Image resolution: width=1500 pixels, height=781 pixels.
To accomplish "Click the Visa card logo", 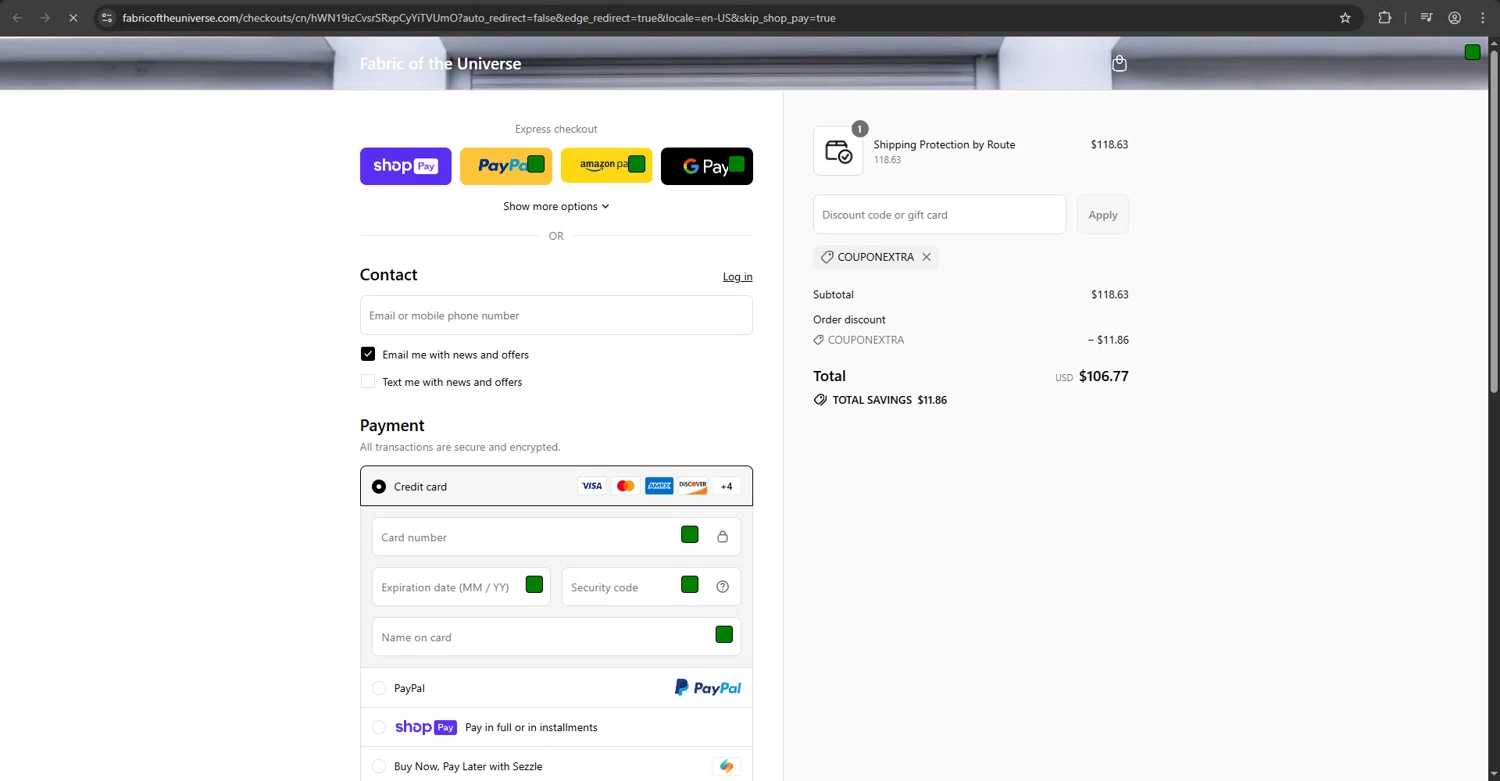I will (x=592, y=486).
